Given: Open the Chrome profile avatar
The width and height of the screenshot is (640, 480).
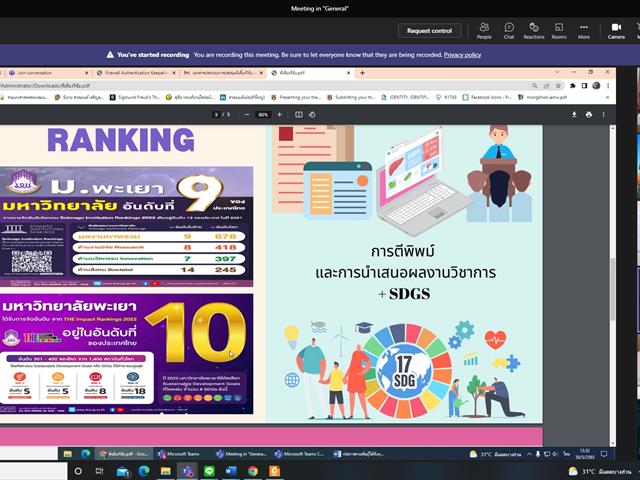Looking at the screenshot, I should [x=596, y=86].
